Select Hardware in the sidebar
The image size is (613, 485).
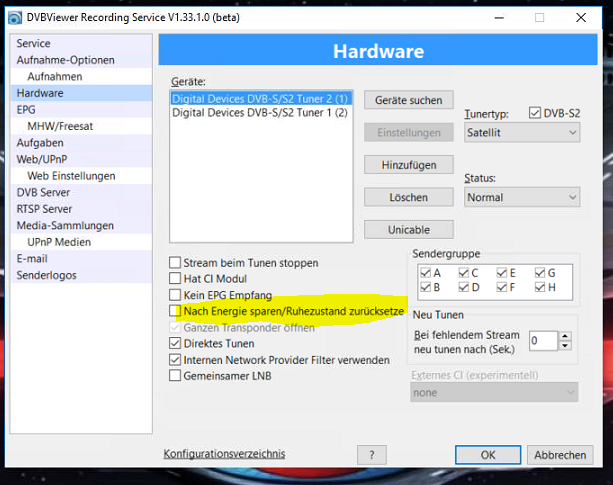(x=81, y=93)
